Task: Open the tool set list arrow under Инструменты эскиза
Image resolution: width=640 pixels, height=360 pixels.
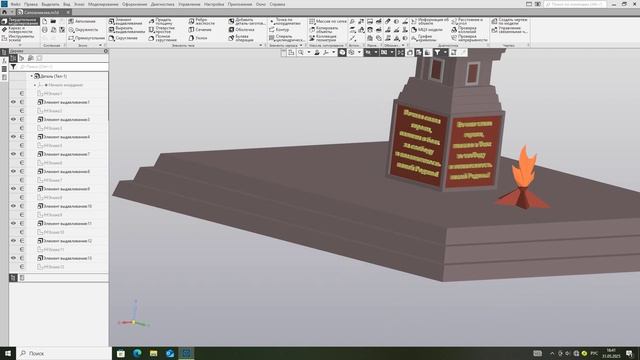Action: (x=19, y=44)
